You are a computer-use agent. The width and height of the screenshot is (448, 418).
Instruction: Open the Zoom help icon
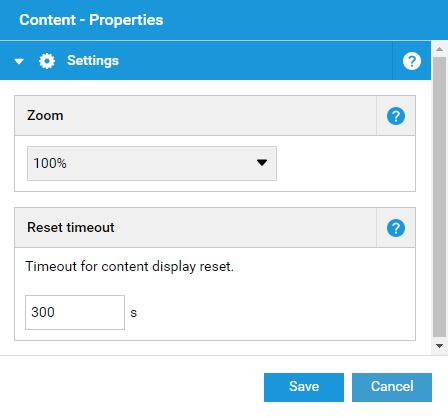click(x=396, y=116)
